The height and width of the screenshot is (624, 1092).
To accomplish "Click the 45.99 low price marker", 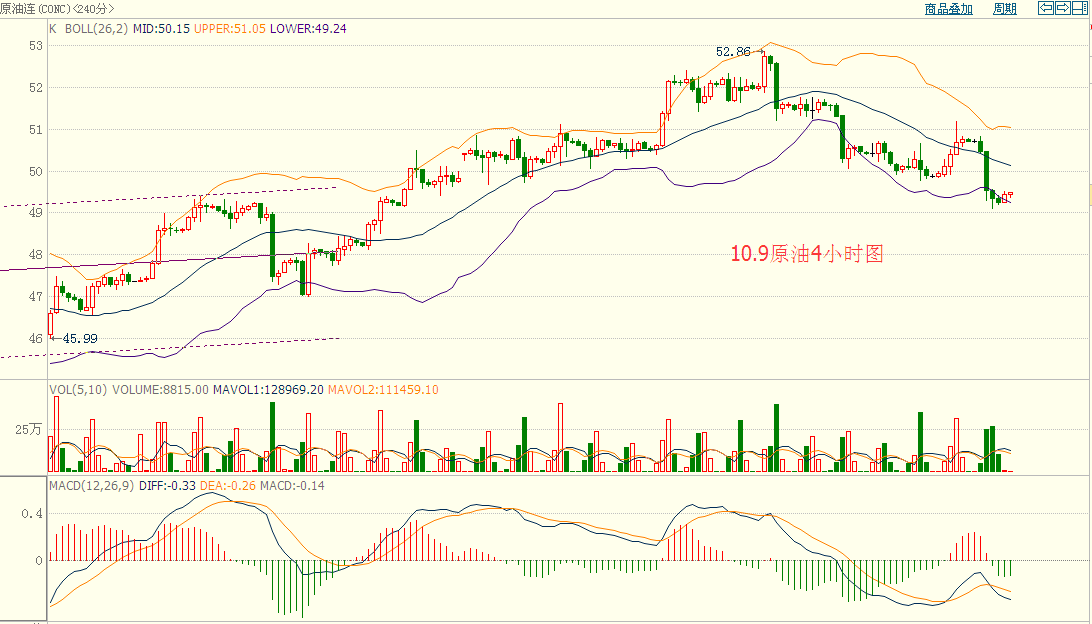I will 80,338.
